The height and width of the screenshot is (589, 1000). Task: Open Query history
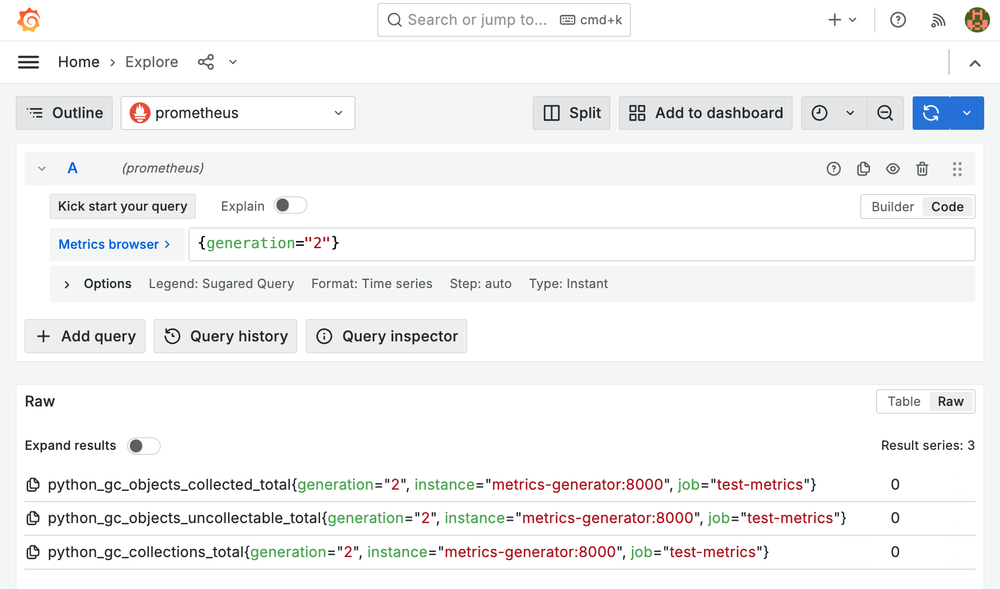[226, 336]
